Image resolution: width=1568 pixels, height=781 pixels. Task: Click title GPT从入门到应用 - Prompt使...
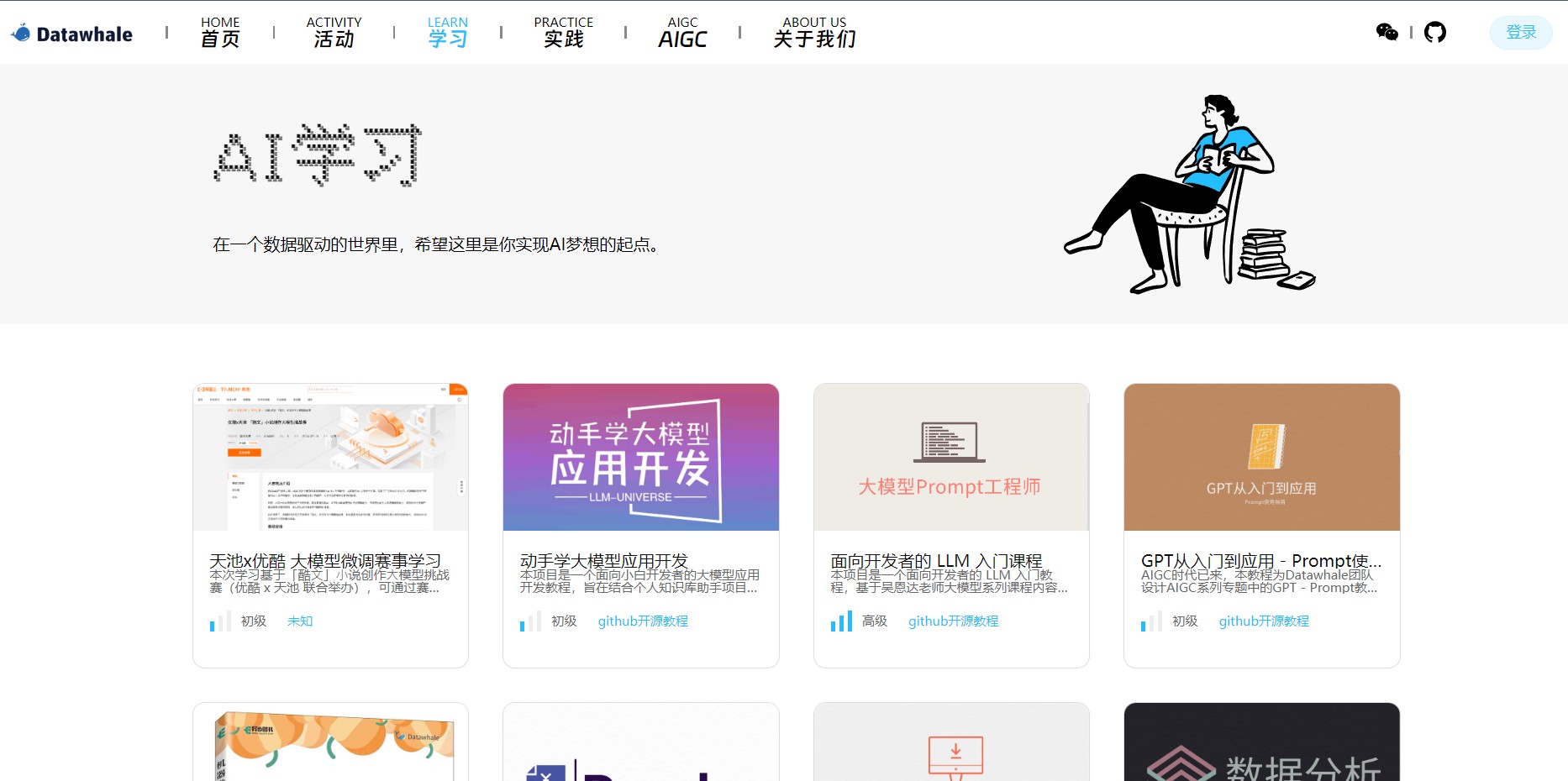click(x=1261, y=560)
